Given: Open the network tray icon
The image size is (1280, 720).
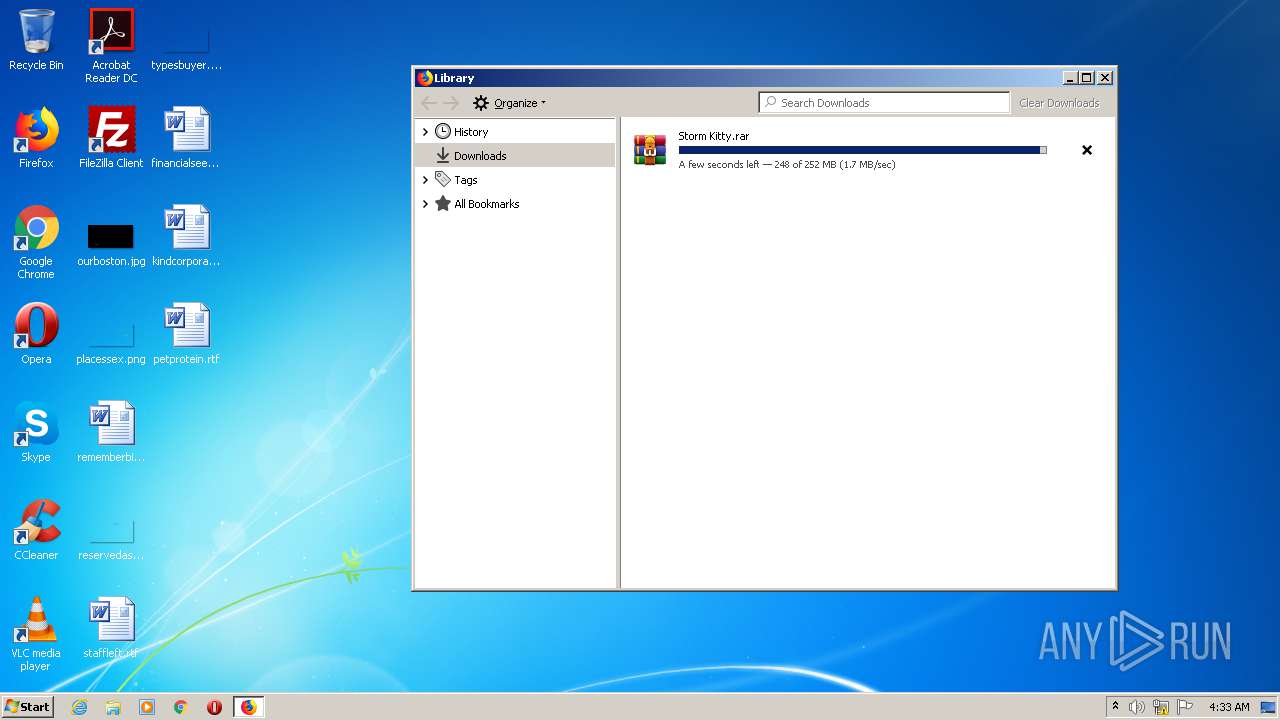Looking at the screenshot, I should coord(1161,707).
